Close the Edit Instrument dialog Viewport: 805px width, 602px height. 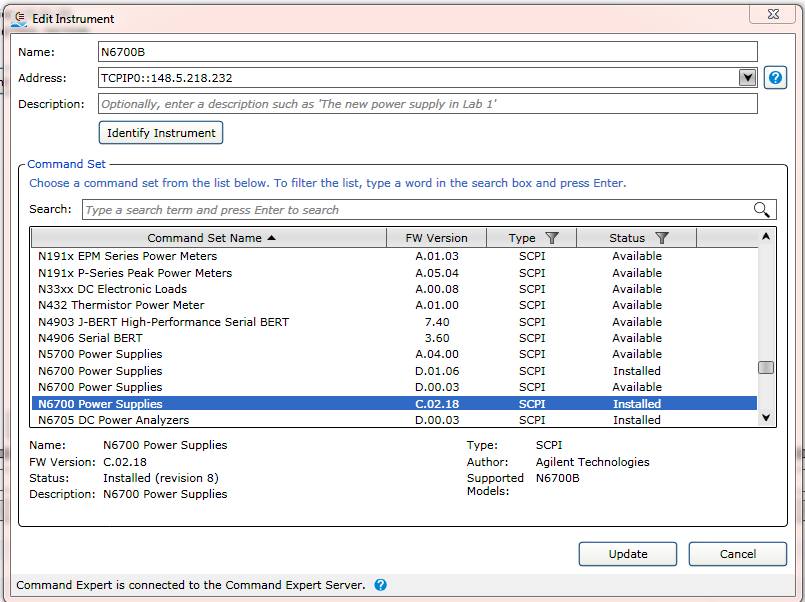(773, 14)
